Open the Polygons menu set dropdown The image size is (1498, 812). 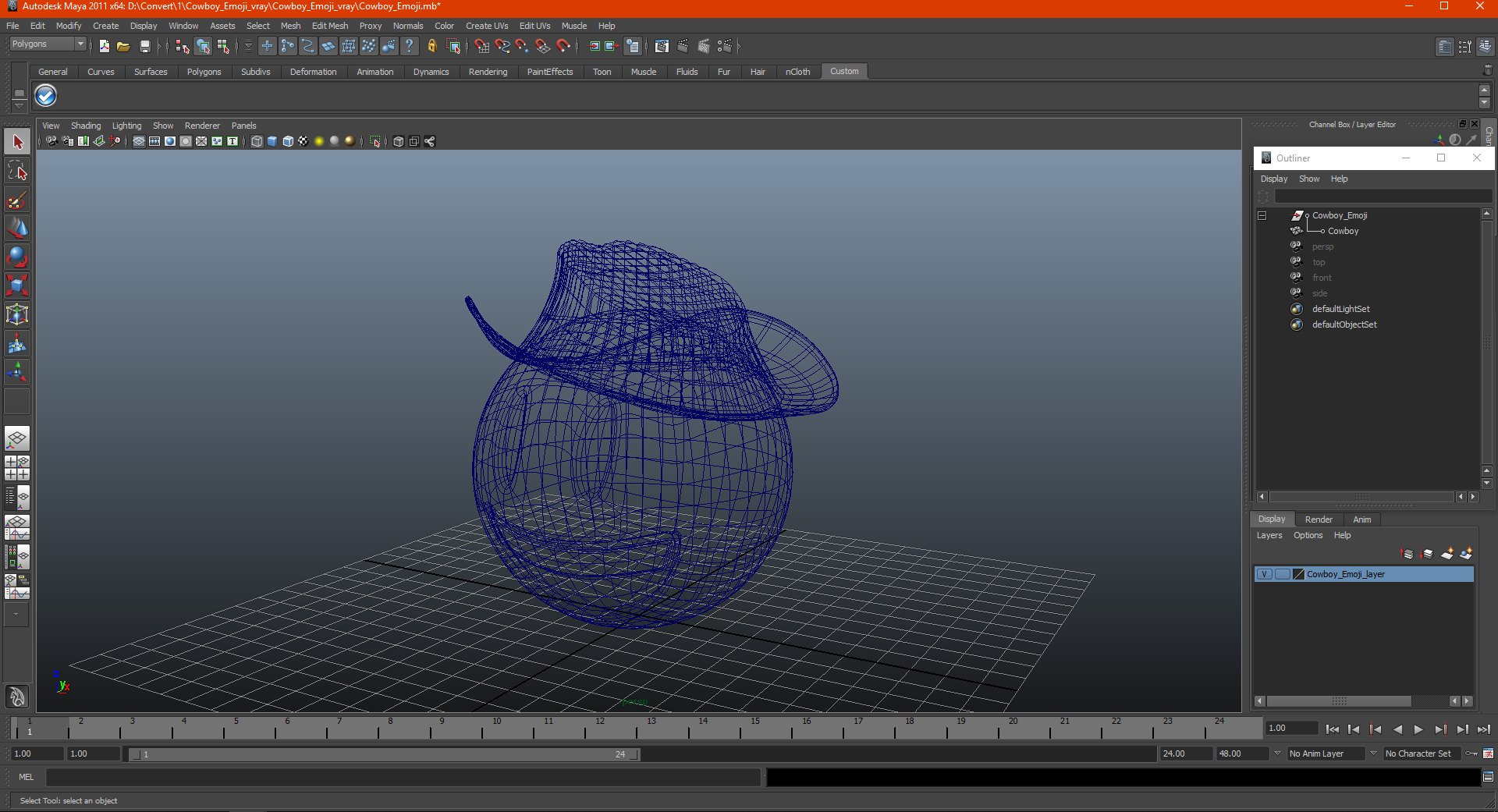[47, 44]
